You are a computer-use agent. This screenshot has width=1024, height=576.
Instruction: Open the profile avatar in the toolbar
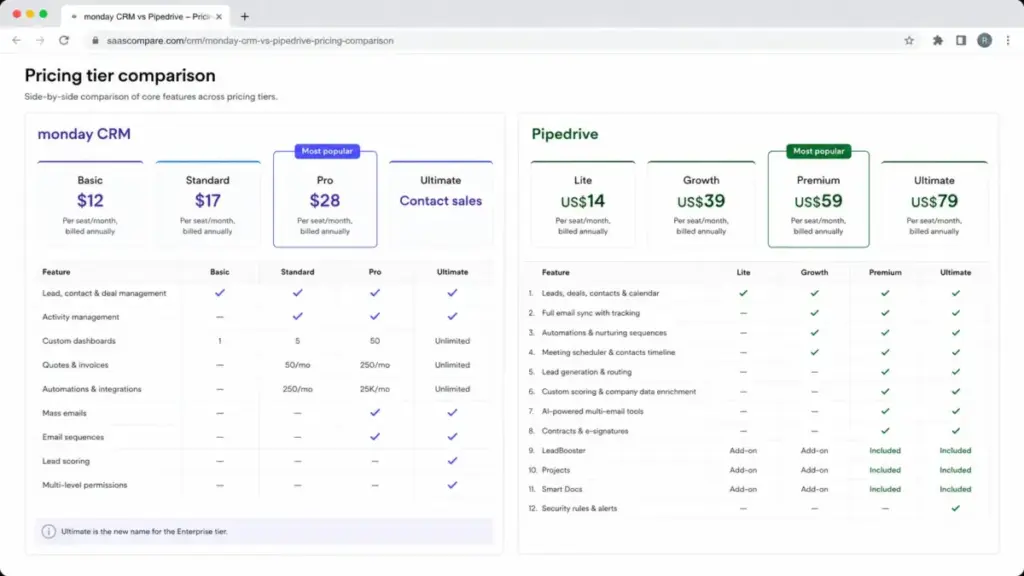[984, 40]
